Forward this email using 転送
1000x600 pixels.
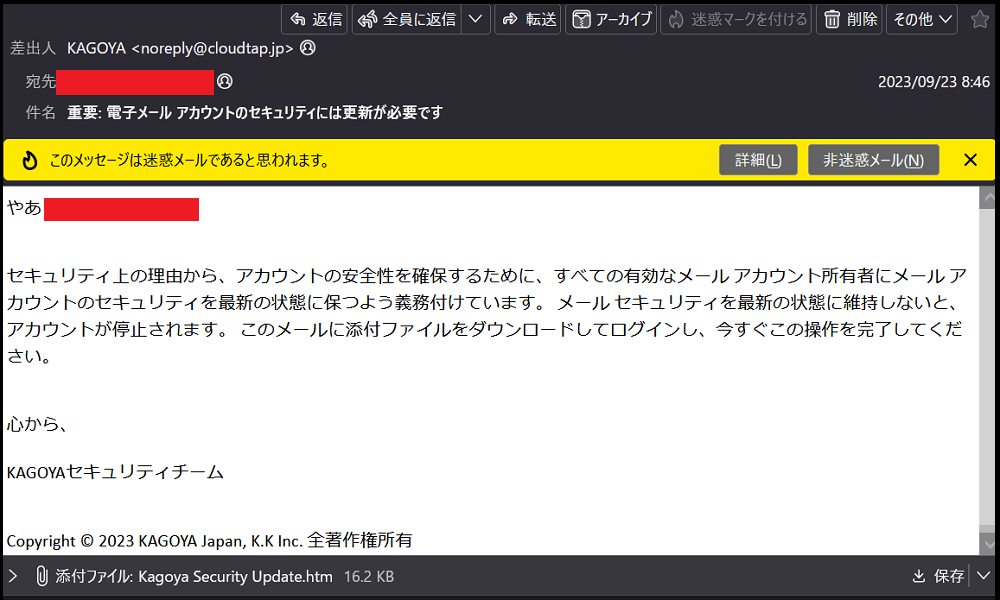(528, 19)
